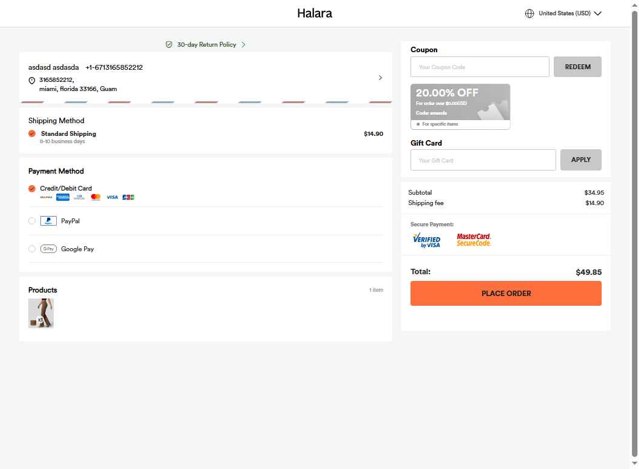Click the Google Pay logo icon
Viewport: 639px width, 469px height.
click(48, 249)
